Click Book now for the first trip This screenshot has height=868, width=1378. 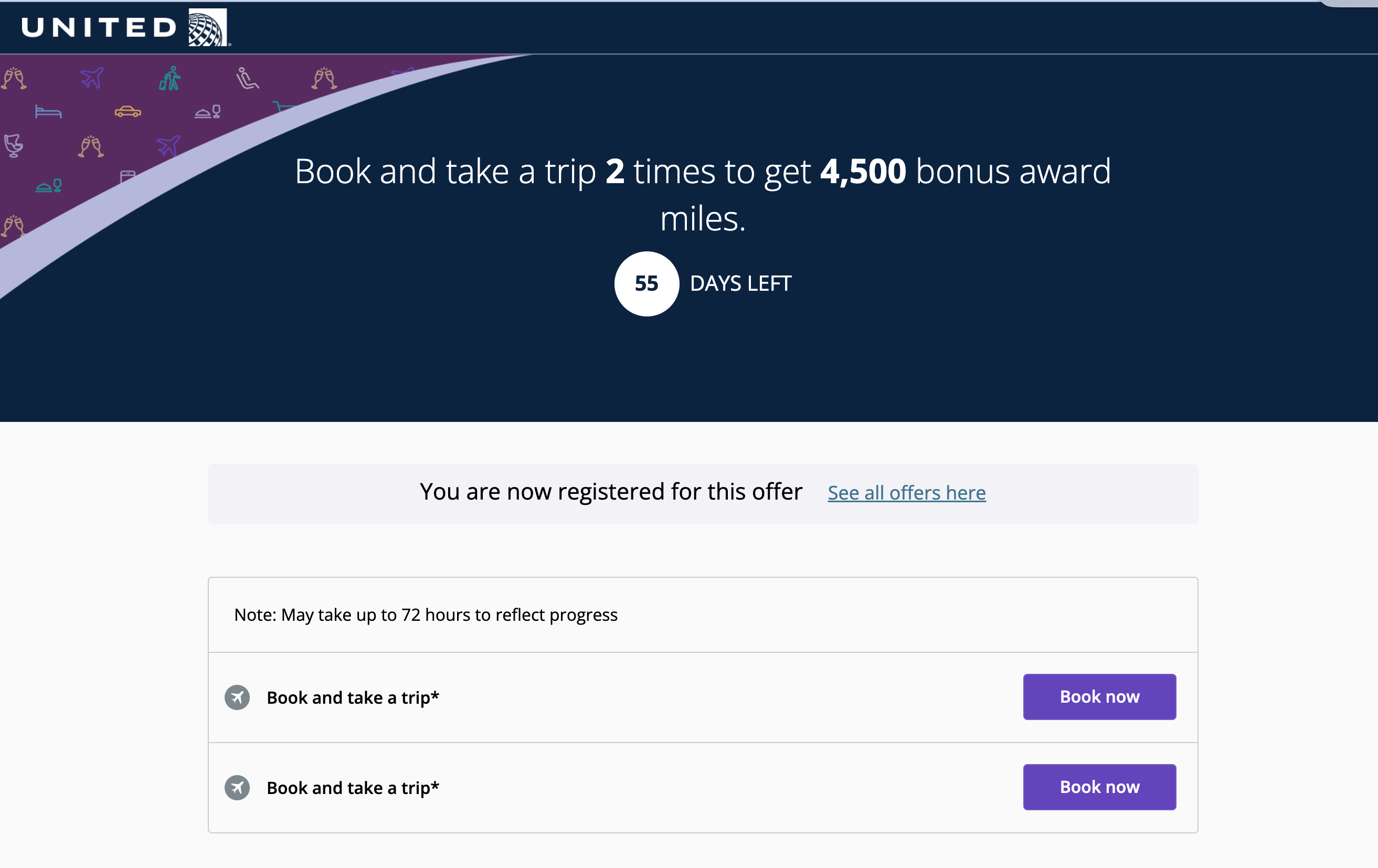click(x=1099, y=696)
